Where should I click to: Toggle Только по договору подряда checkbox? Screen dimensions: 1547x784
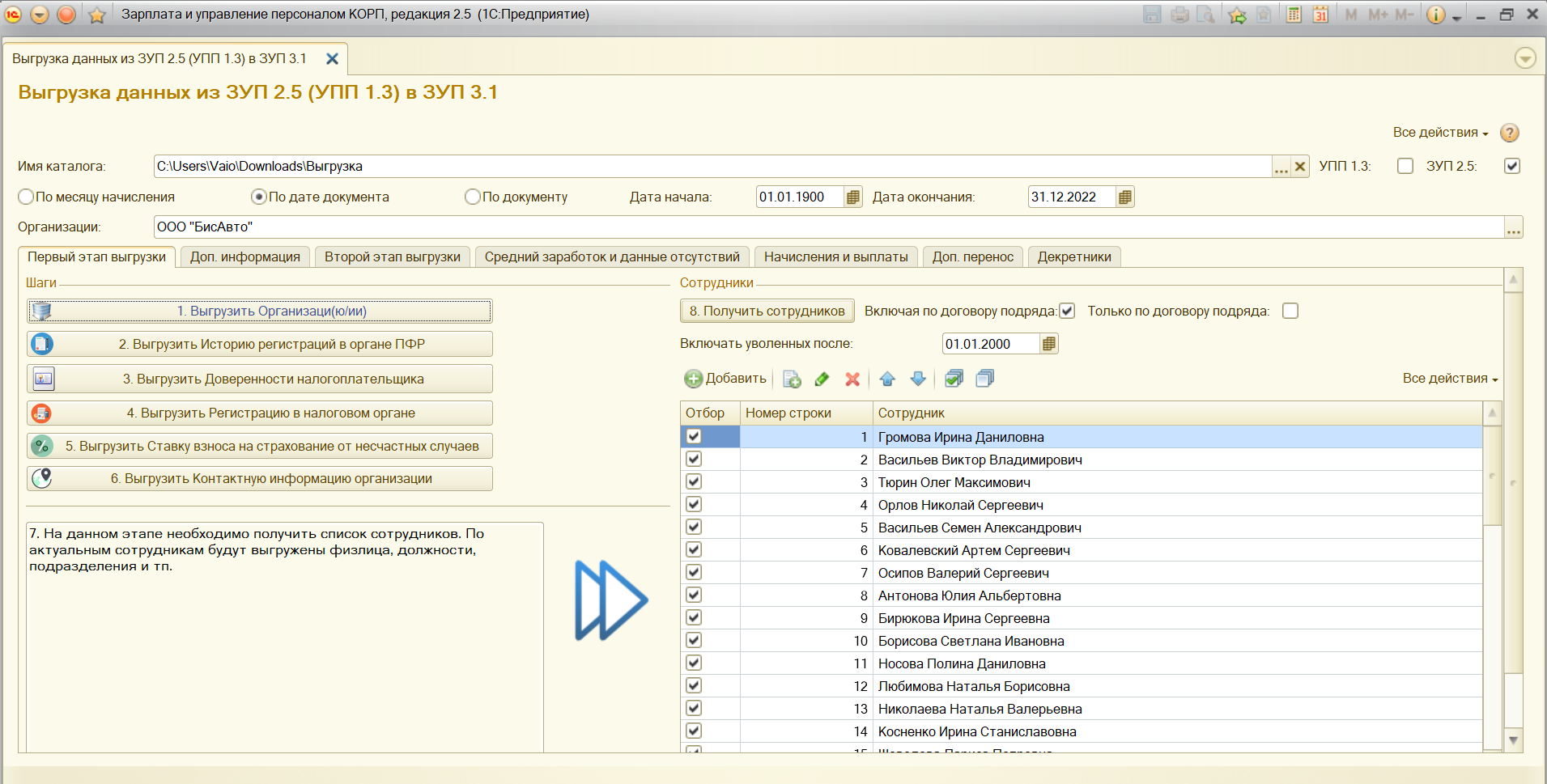point(1290,311)
